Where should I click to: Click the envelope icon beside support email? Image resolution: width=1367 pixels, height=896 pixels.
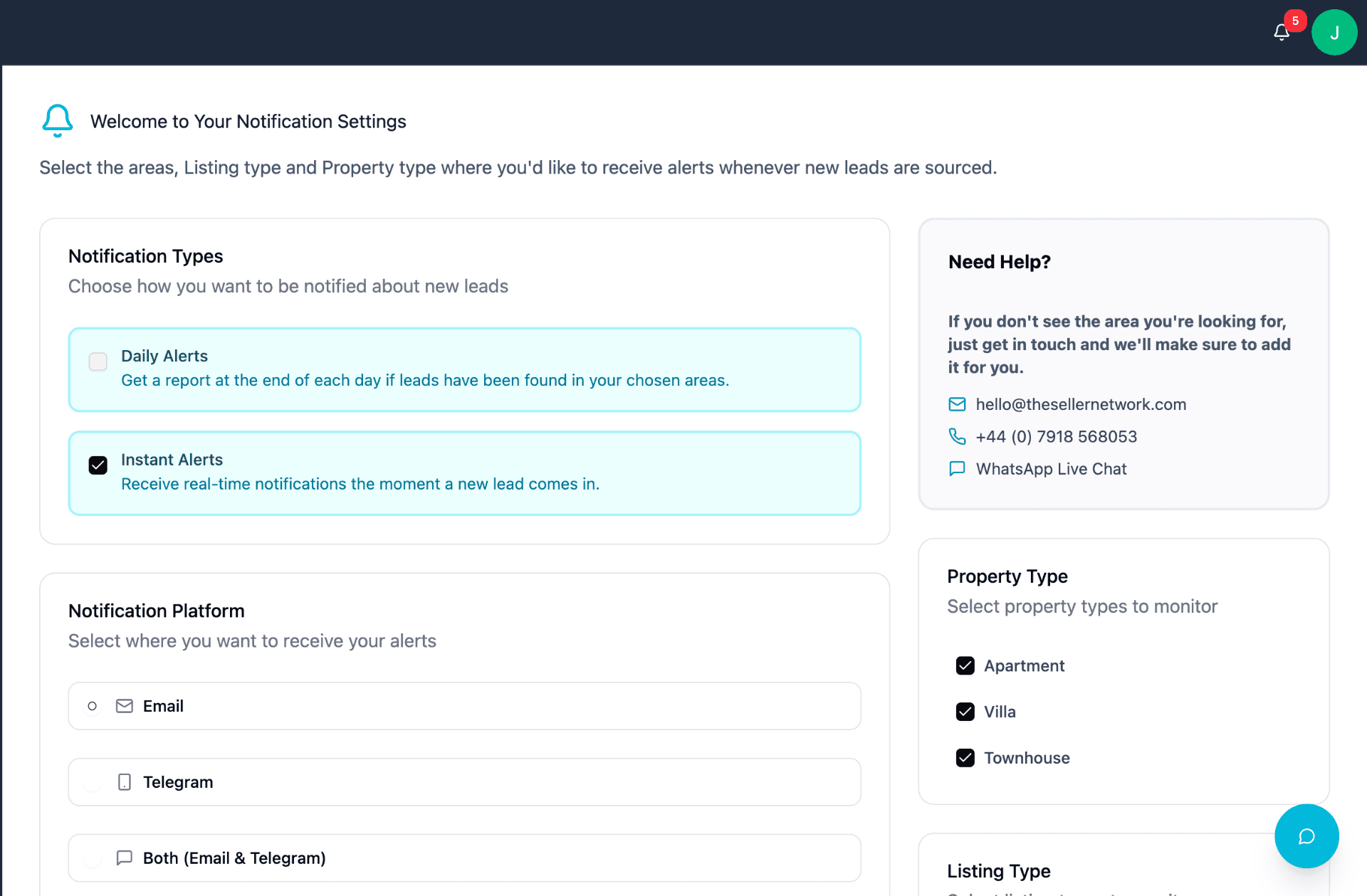[x=957, y=404]
